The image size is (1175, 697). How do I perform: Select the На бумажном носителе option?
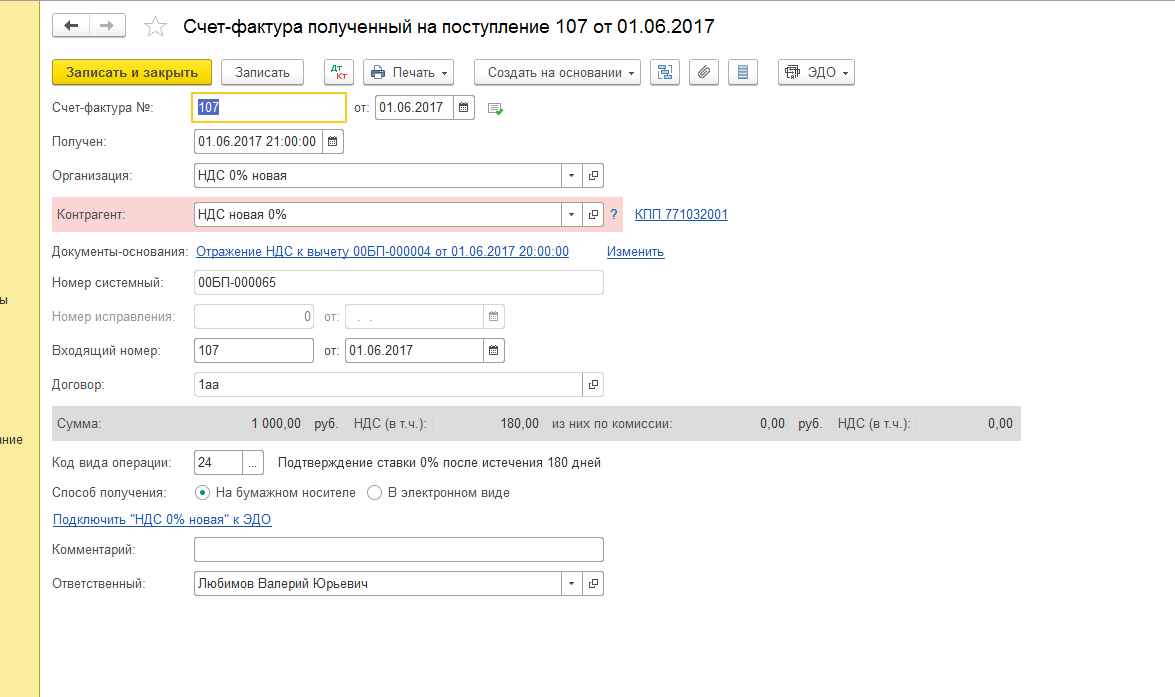coord(203,493)
